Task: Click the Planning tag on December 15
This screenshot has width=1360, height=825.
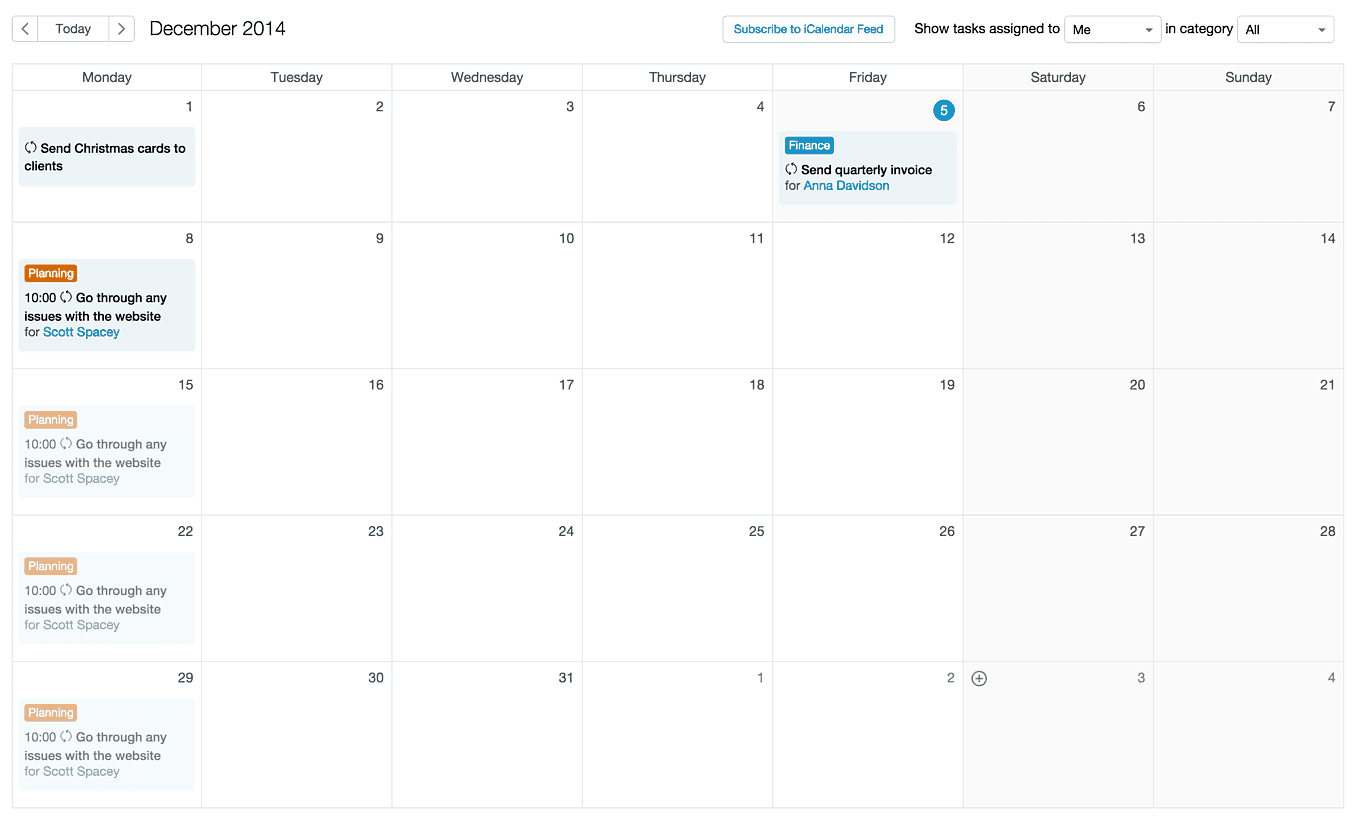Action: coord(51,420)
